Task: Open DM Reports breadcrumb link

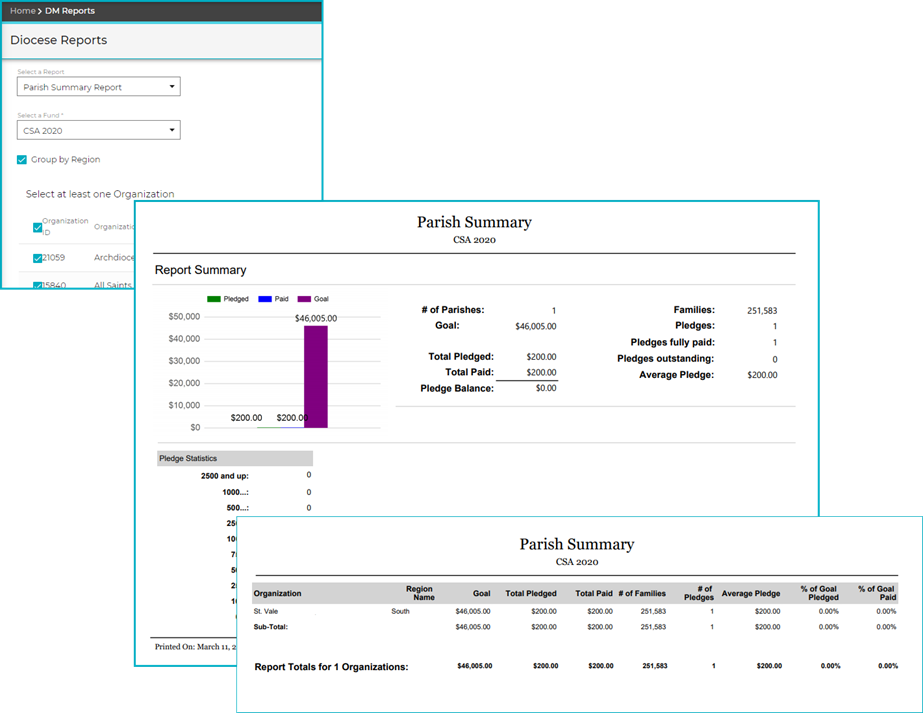Action: pyautogui.click(x=69, y=11)
